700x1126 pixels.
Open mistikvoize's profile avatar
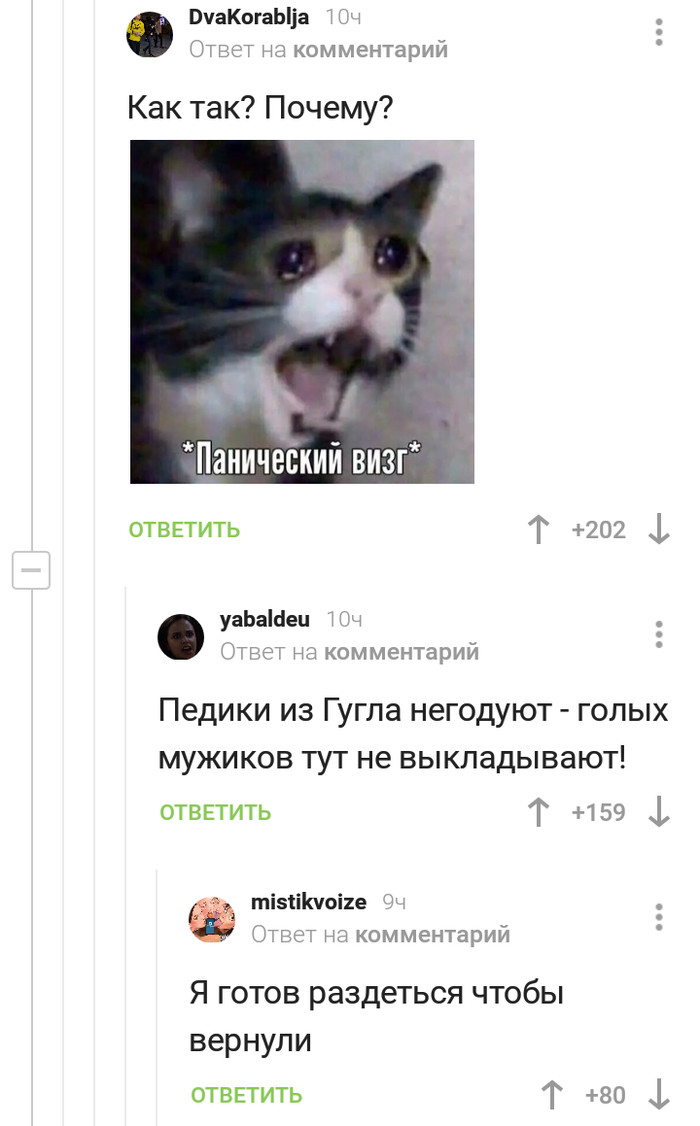212,919
